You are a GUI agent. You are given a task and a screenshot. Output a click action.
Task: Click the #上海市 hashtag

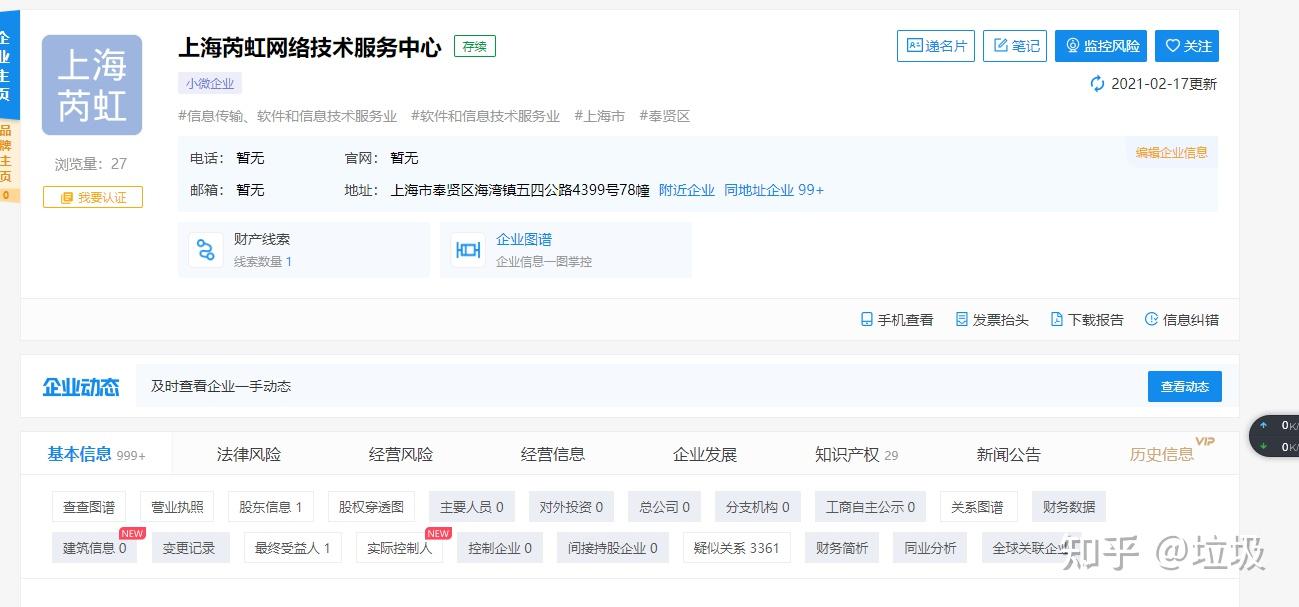(x=599, y=116)
